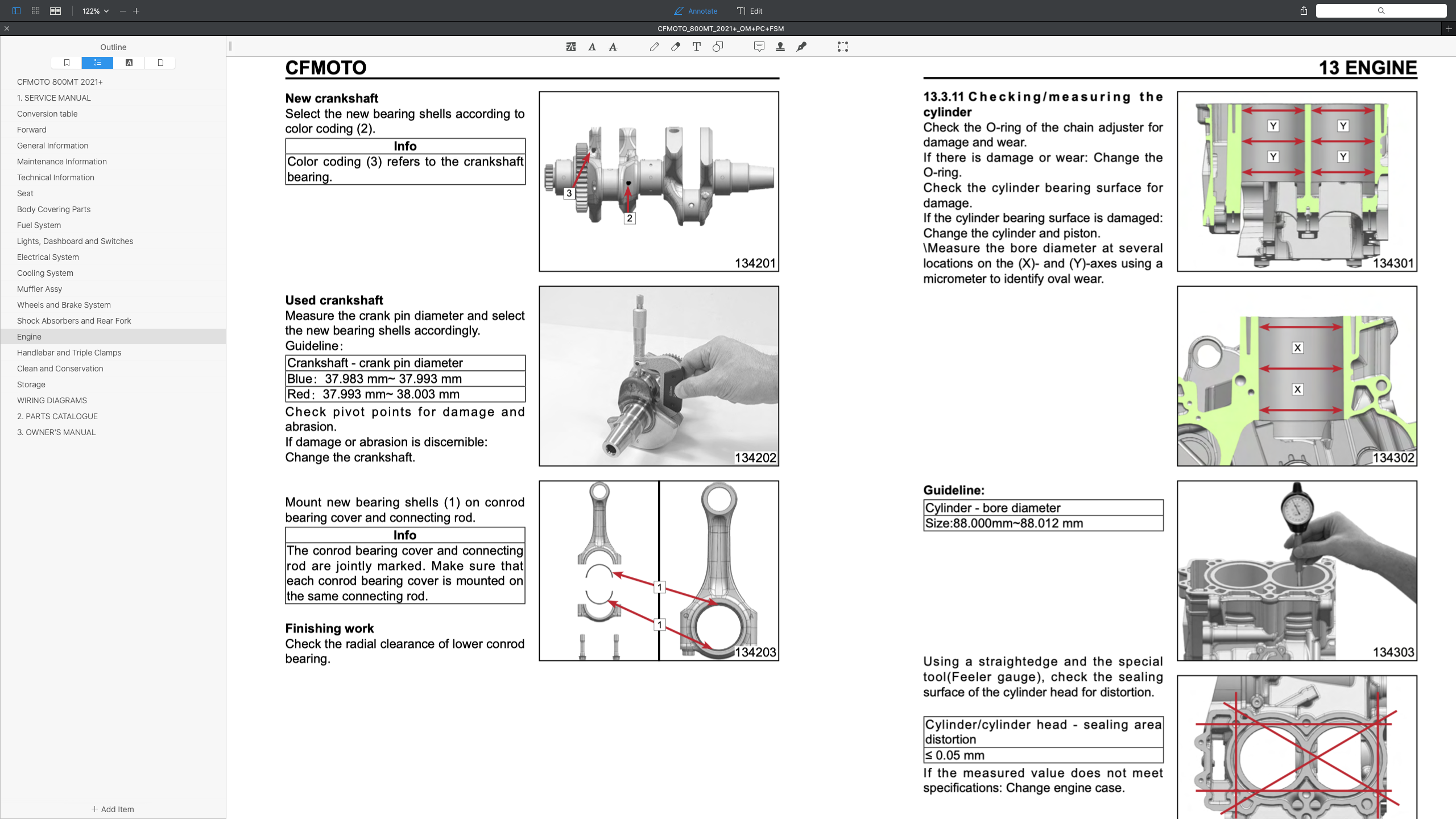Open Engine section in outline

click(29, 337)
